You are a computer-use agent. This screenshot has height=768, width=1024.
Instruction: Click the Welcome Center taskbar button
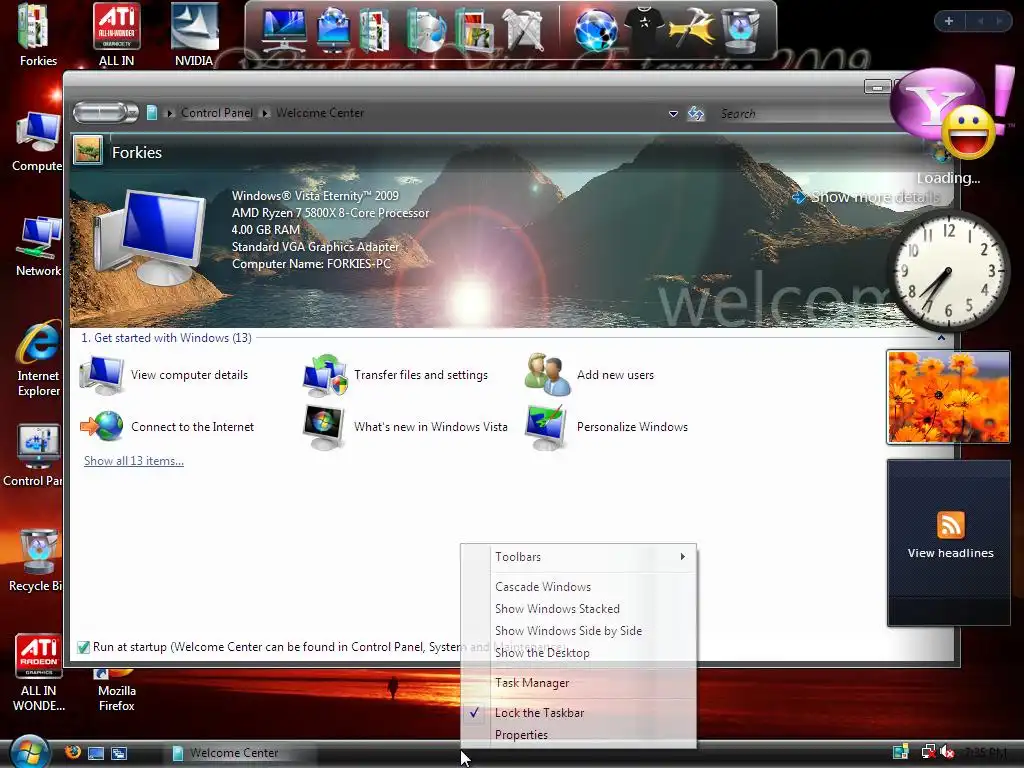point(240,753)
